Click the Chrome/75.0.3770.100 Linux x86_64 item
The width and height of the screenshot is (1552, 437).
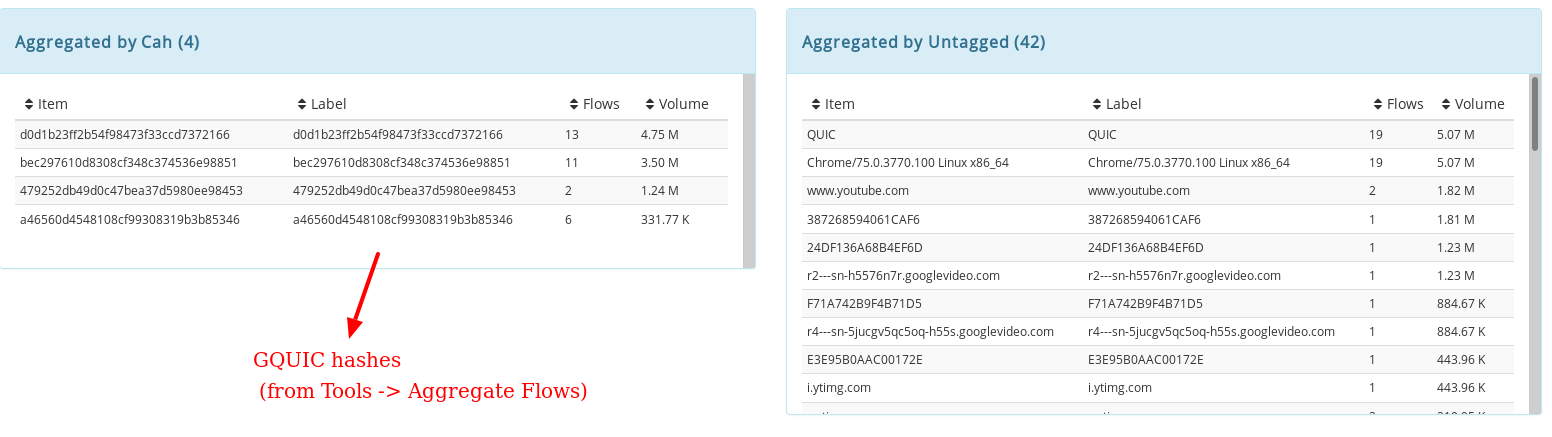coord(907,162)
